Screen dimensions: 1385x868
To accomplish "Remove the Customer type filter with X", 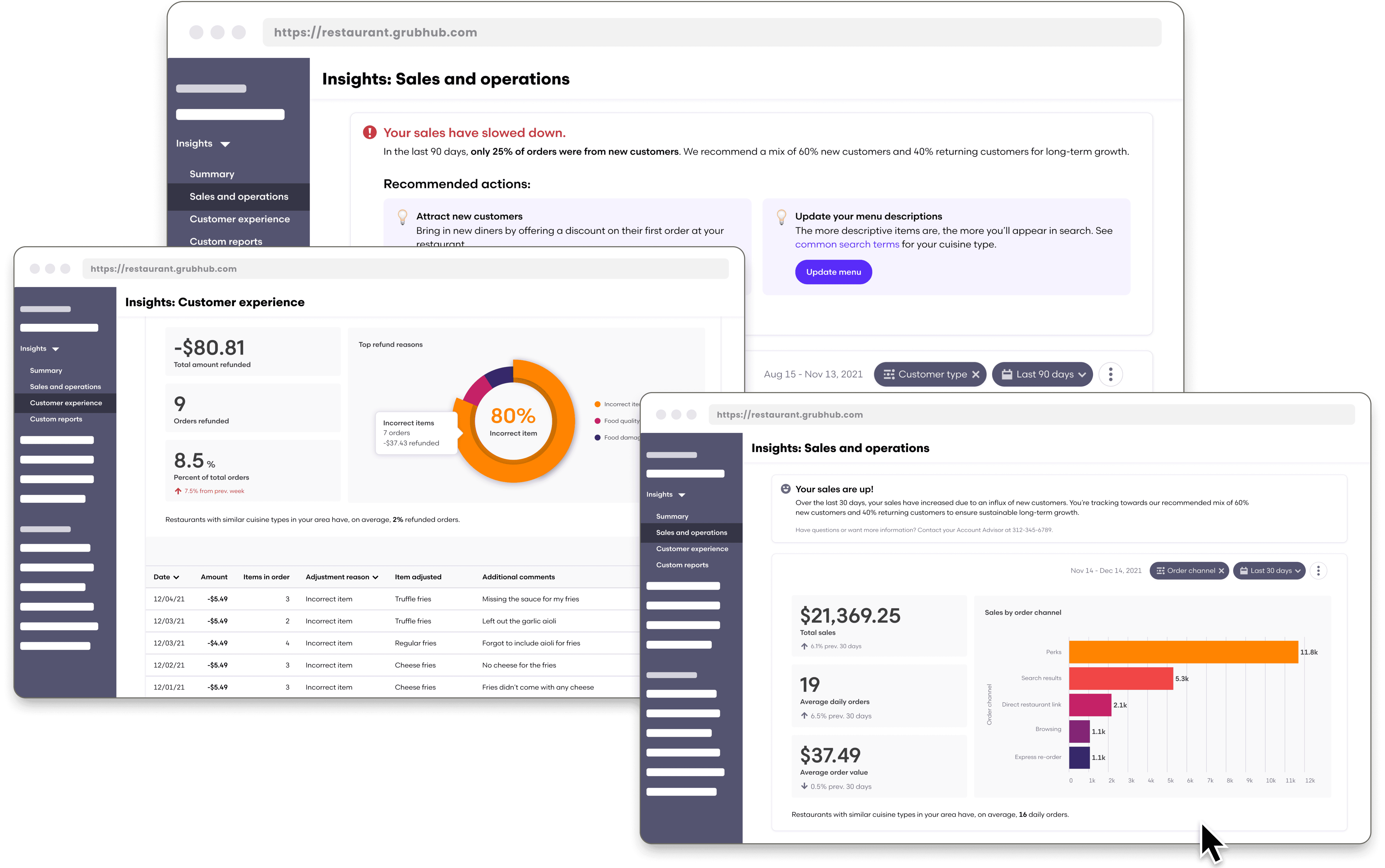I will 976,374.
